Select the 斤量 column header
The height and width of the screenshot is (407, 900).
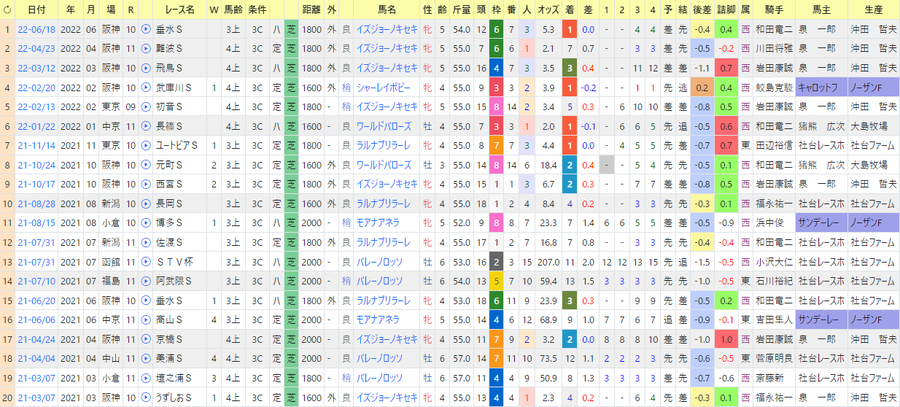(x=461, y=10)
